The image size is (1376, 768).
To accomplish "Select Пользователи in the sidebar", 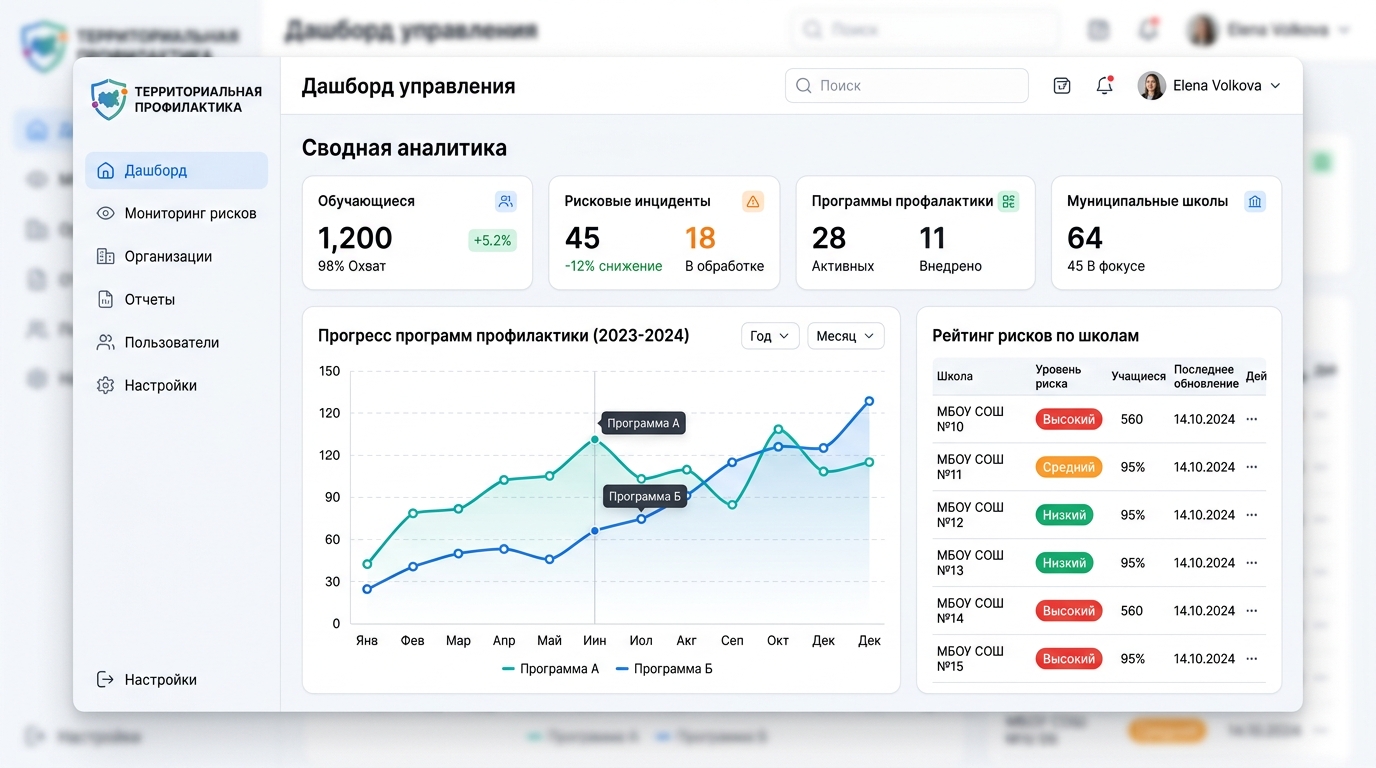I will point(176,342).
